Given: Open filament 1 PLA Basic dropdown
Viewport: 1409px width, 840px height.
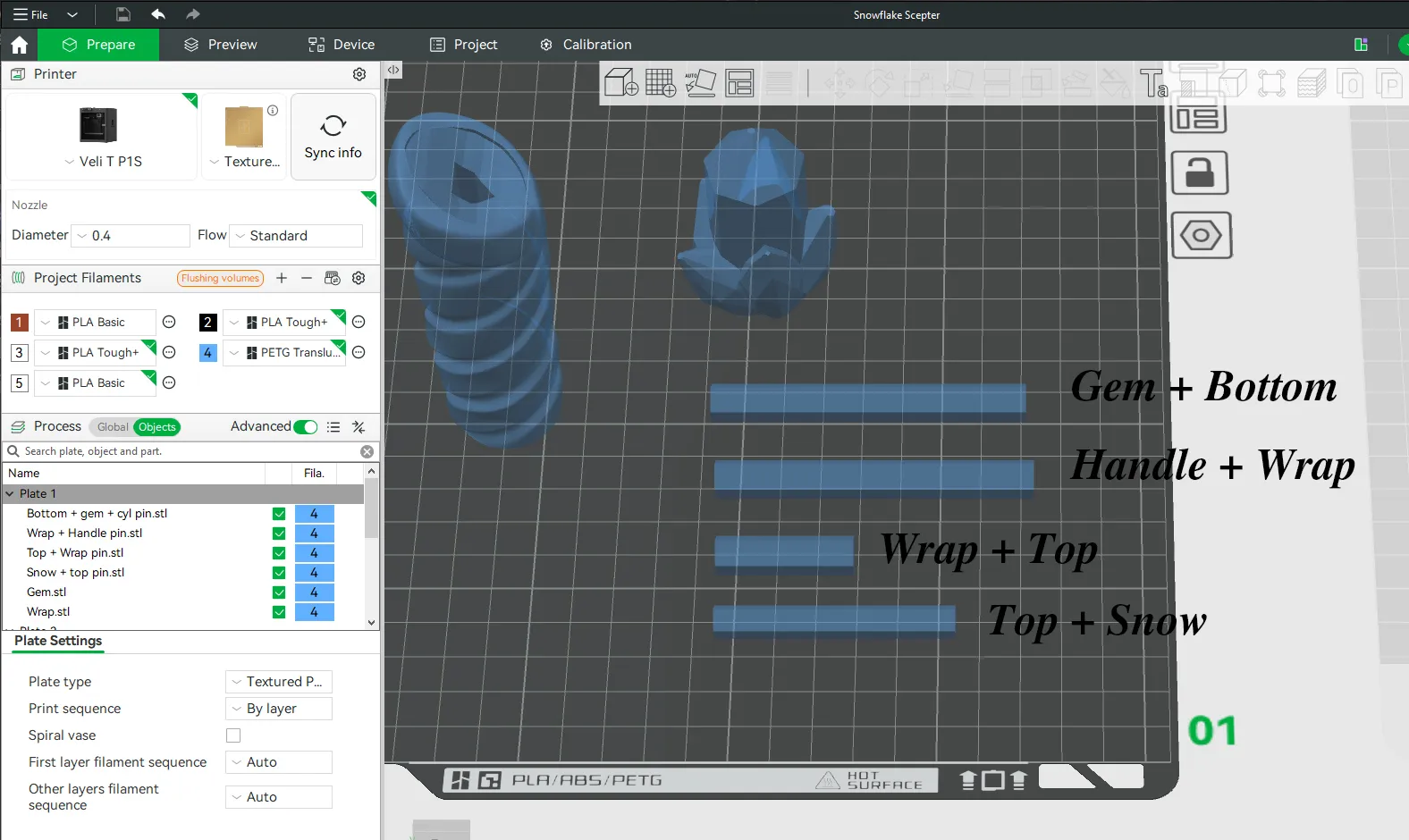Looking at the screenshot, I should 96,323.
